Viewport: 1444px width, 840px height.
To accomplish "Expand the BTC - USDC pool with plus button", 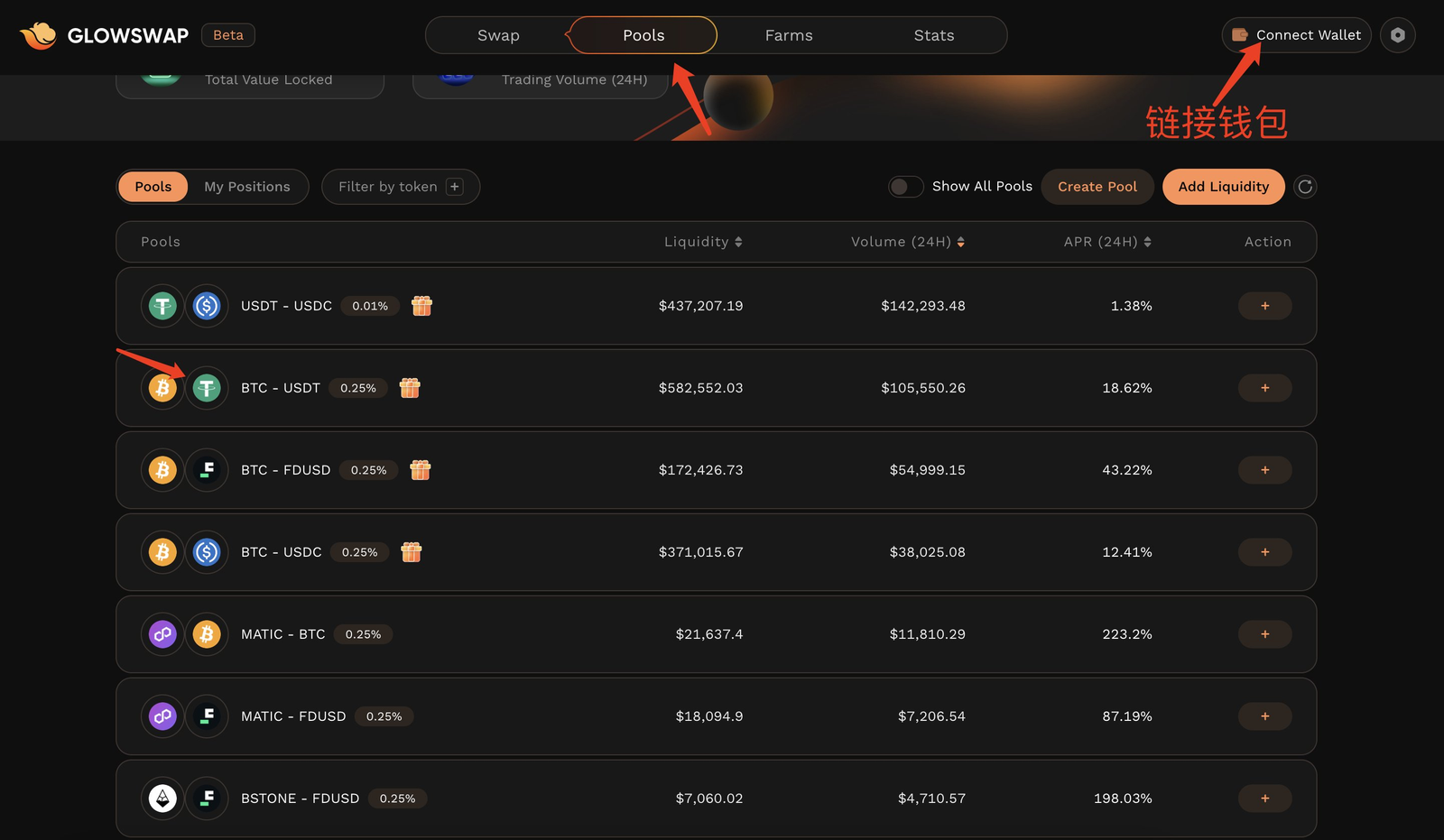I will coord(1264,552).
